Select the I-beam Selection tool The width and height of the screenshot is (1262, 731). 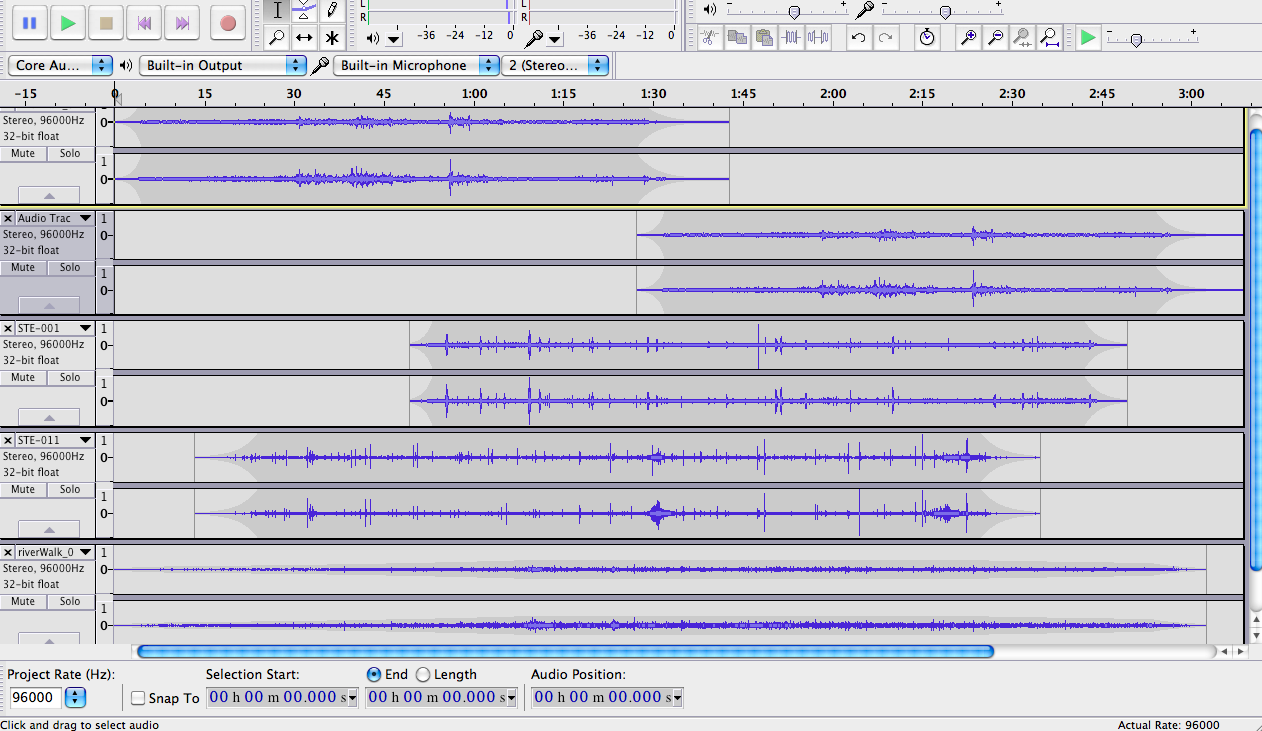[278, 11]
